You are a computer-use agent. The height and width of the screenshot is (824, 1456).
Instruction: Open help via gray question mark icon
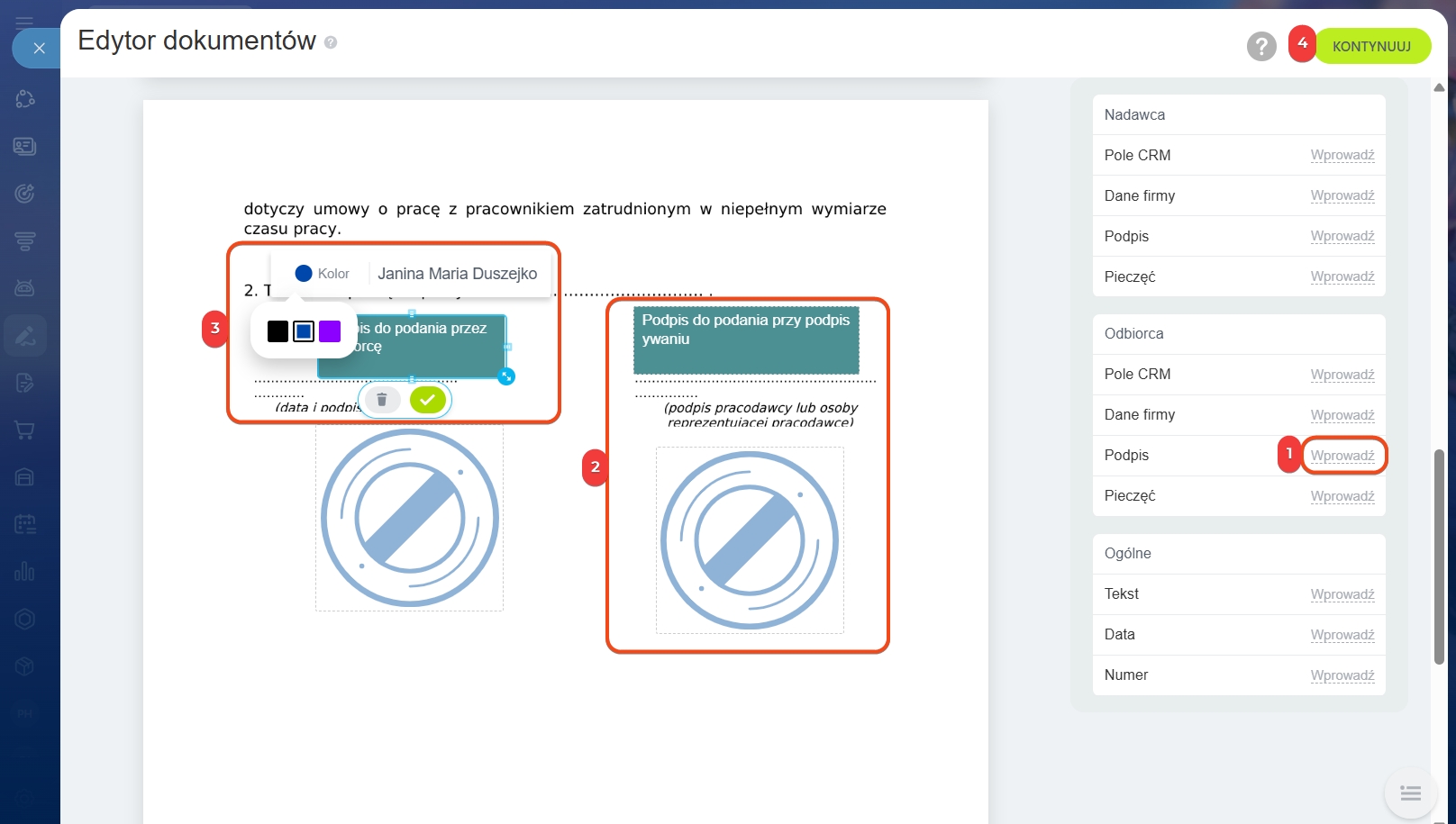click(1261, 46)
